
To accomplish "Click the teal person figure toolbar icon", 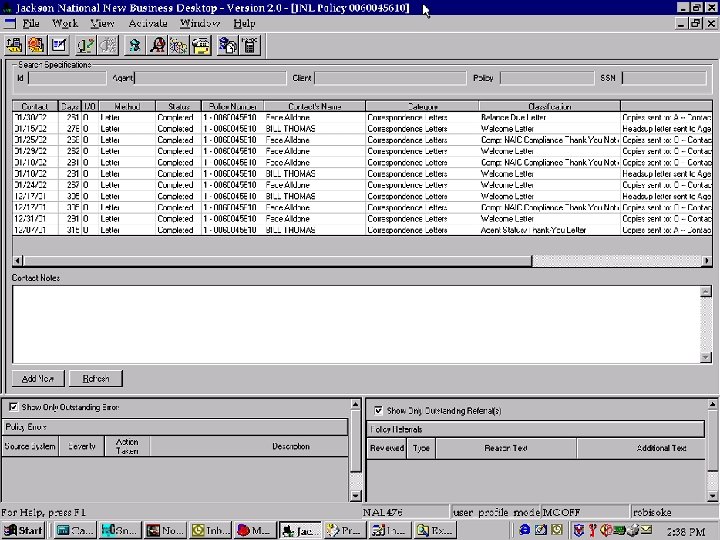I will tap(133, 45).
